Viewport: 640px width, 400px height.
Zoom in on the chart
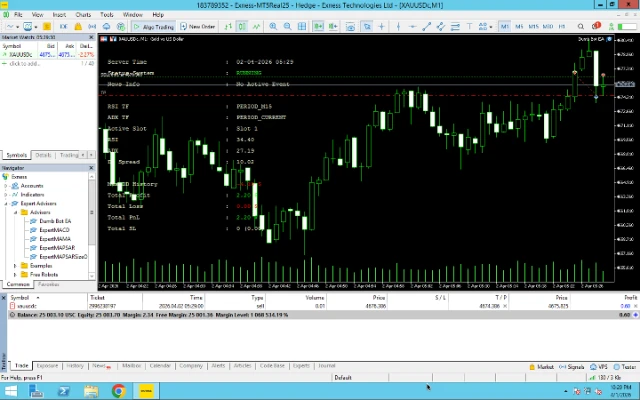pyautogui.click(x=273, y=27)
